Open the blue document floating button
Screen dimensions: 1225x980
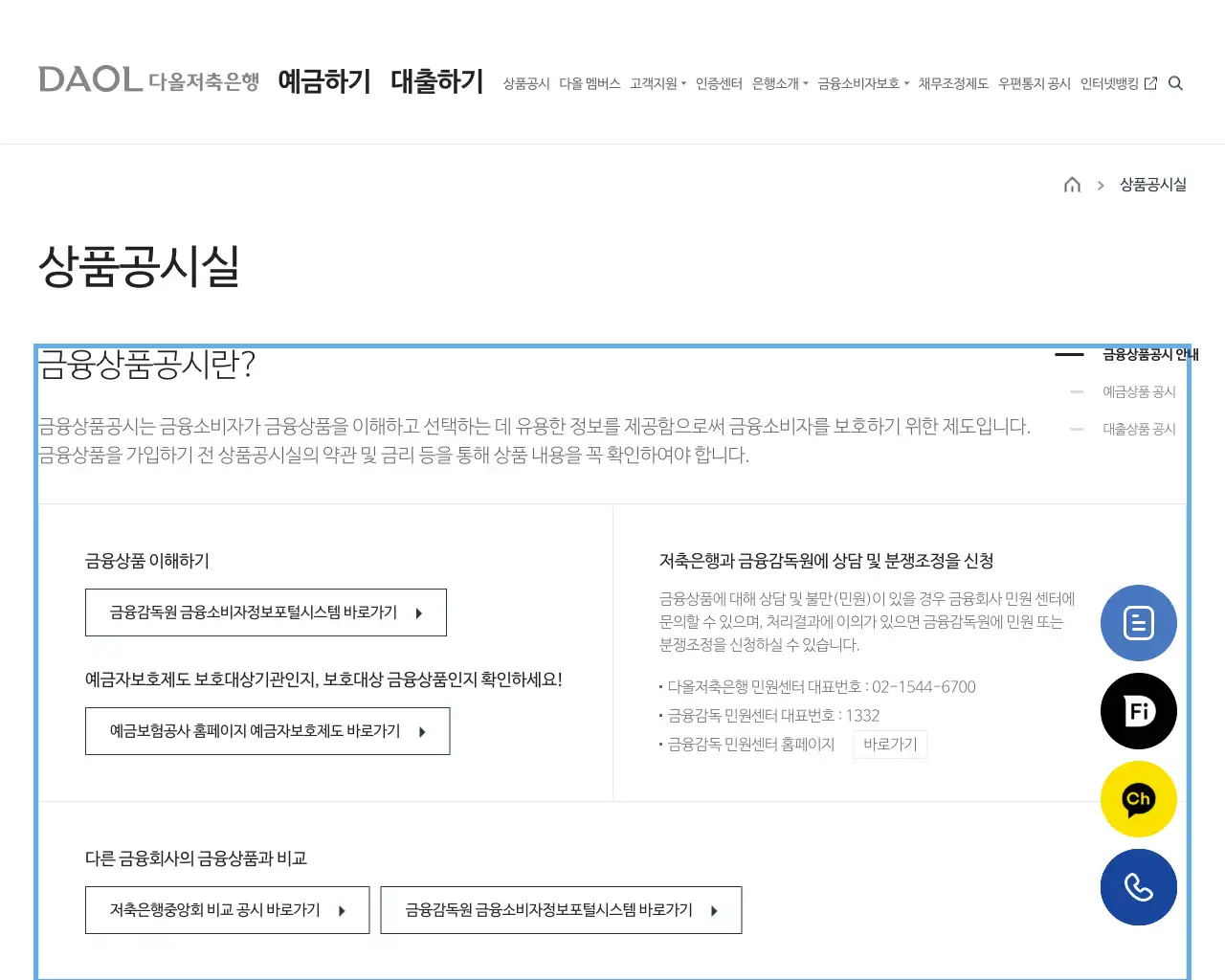pos(1139,623)
